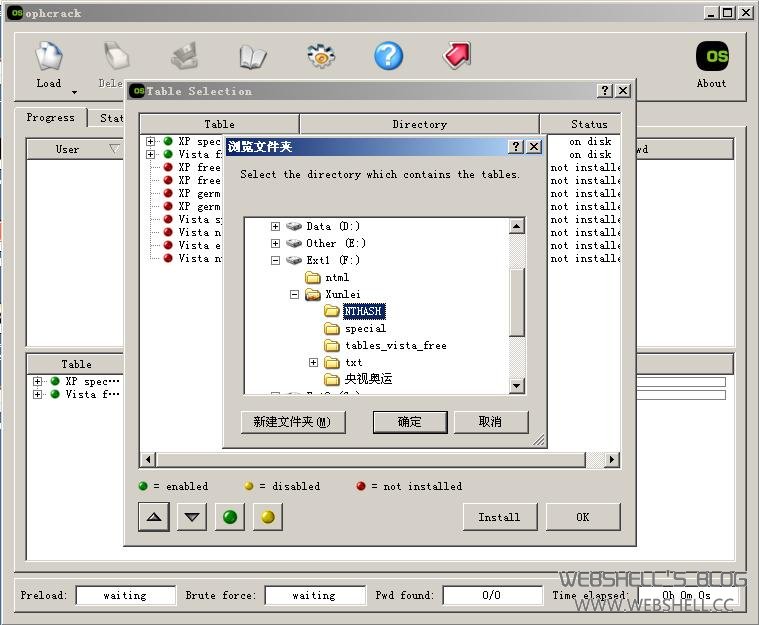Open the Load dropdown arrow
759x625 pixels.
pyautogui.click(x=74, y=92)
